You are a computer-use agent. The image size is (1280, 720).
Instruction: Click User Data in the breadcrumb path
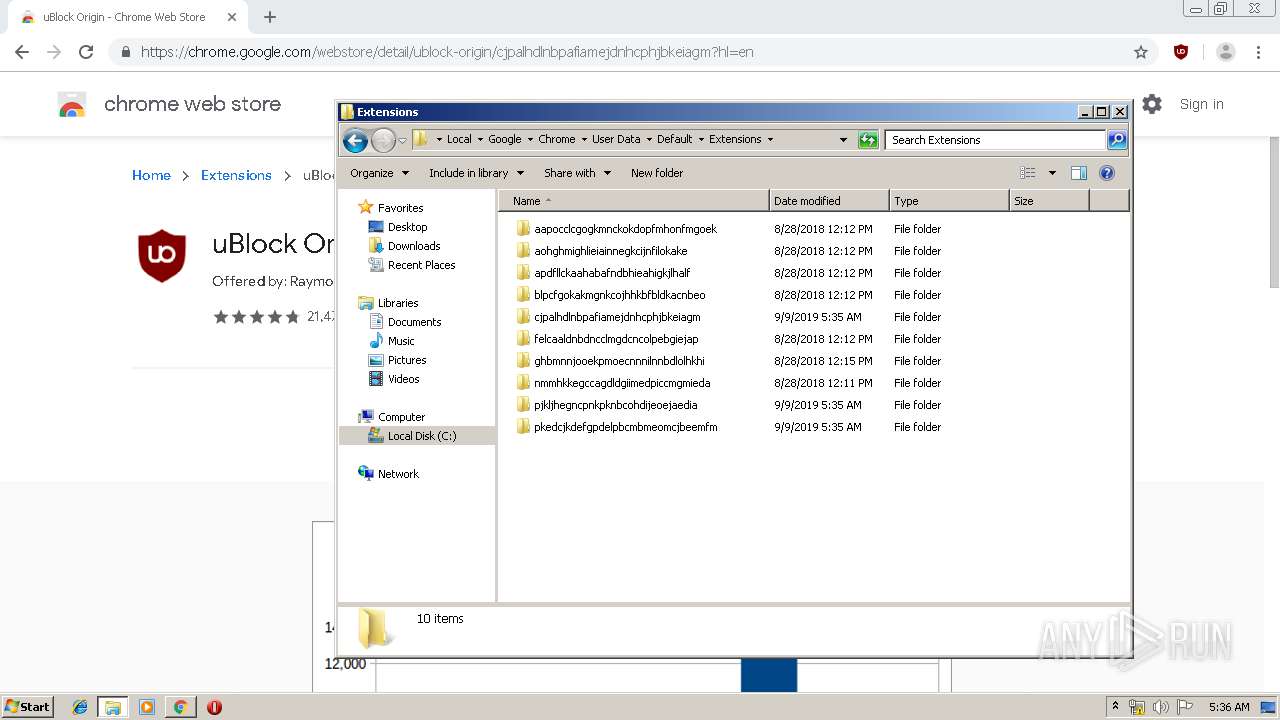(x=616, y=139)
